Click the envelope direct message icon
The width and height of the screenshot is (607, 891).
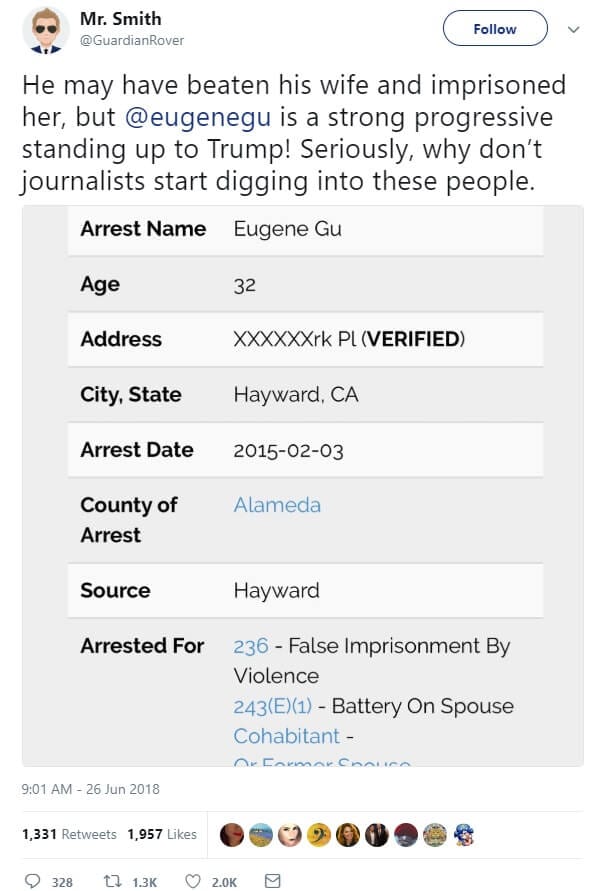(x=272, y=880)
